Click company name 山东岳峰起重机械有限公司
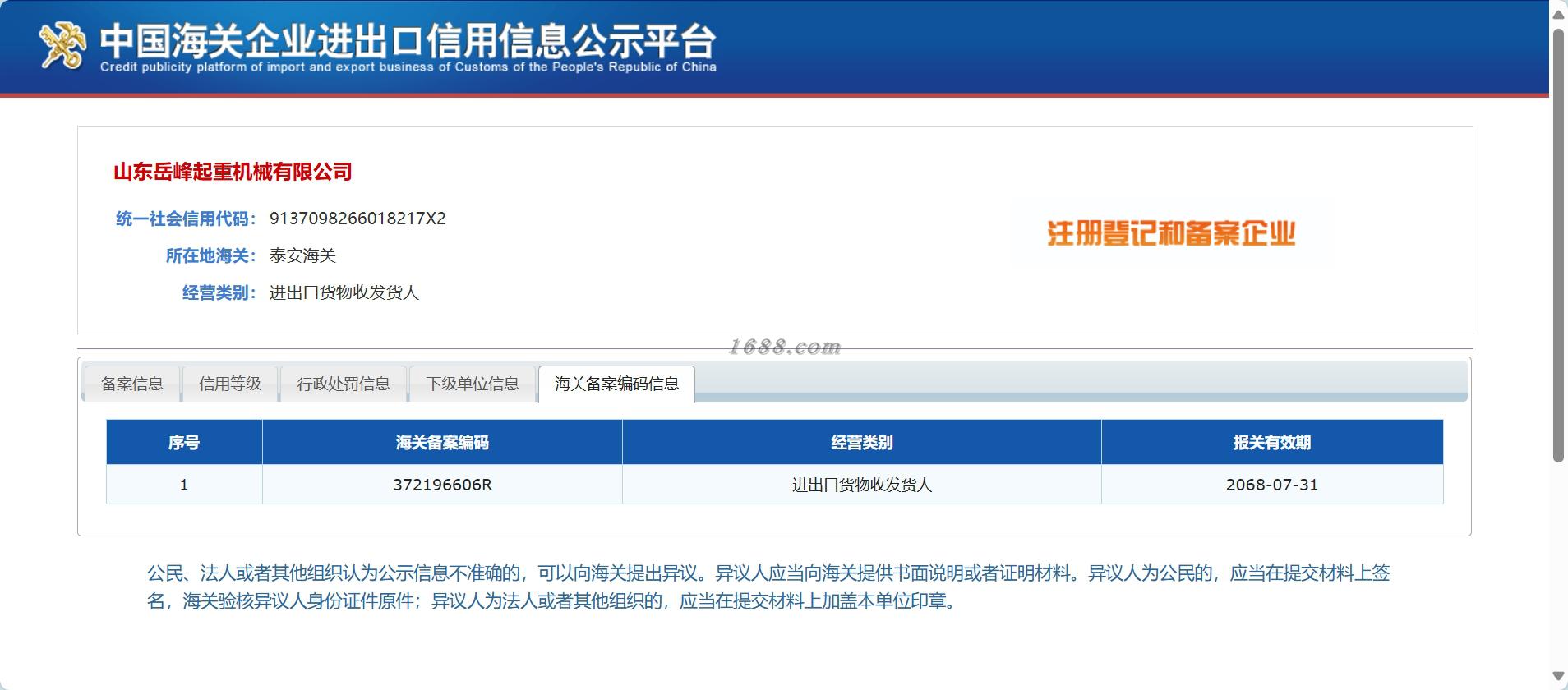 (x=233, y=172)
